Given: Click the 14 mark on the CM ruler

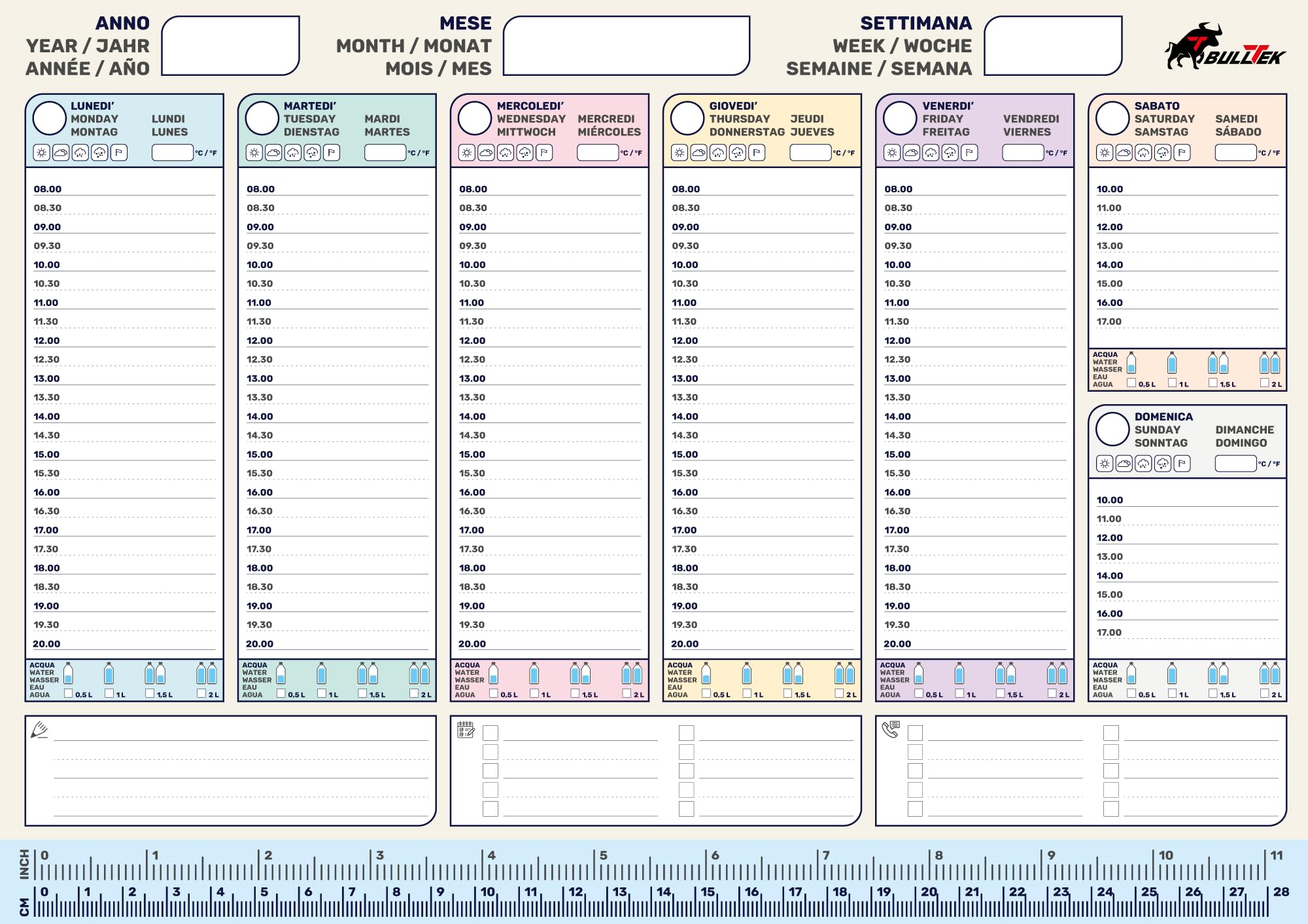Looking at the screenshot, I should pos(664,892).
